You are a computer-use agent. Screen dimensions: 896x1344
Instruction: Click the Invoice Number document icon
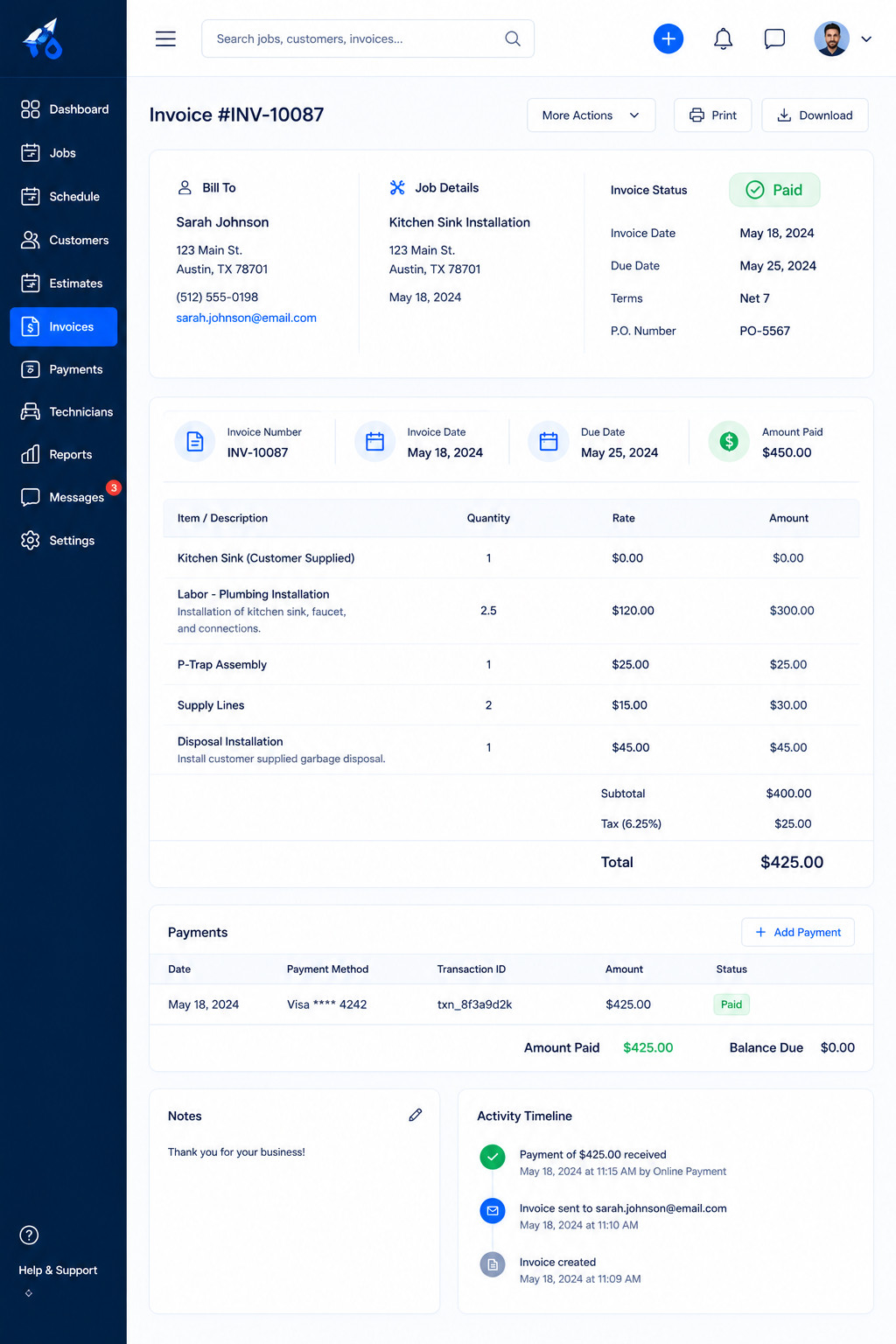point(195,442)
